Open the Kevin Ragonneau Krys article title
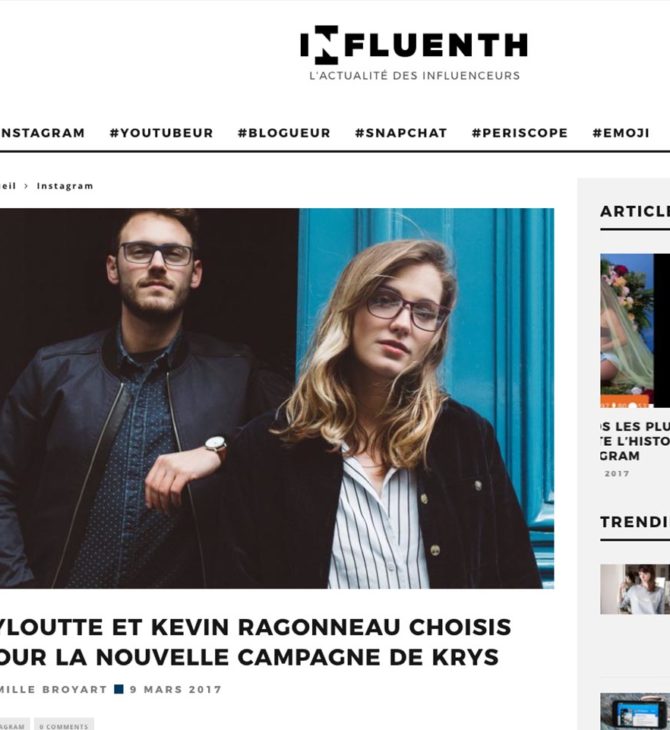This screenshot has width=670, height=730. point(256,642)
